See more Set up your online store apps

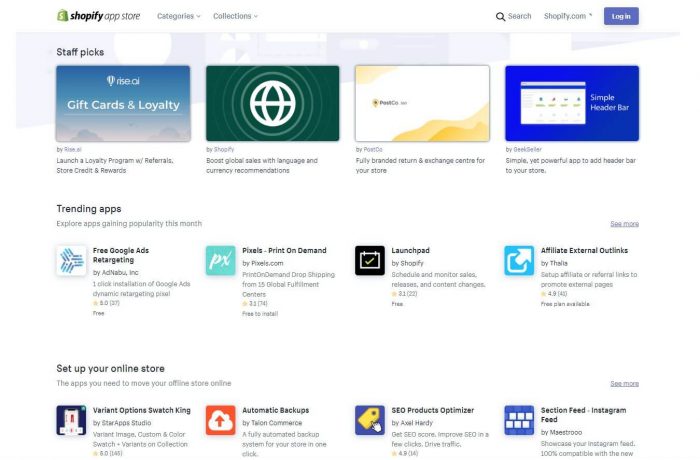[625, 384]
